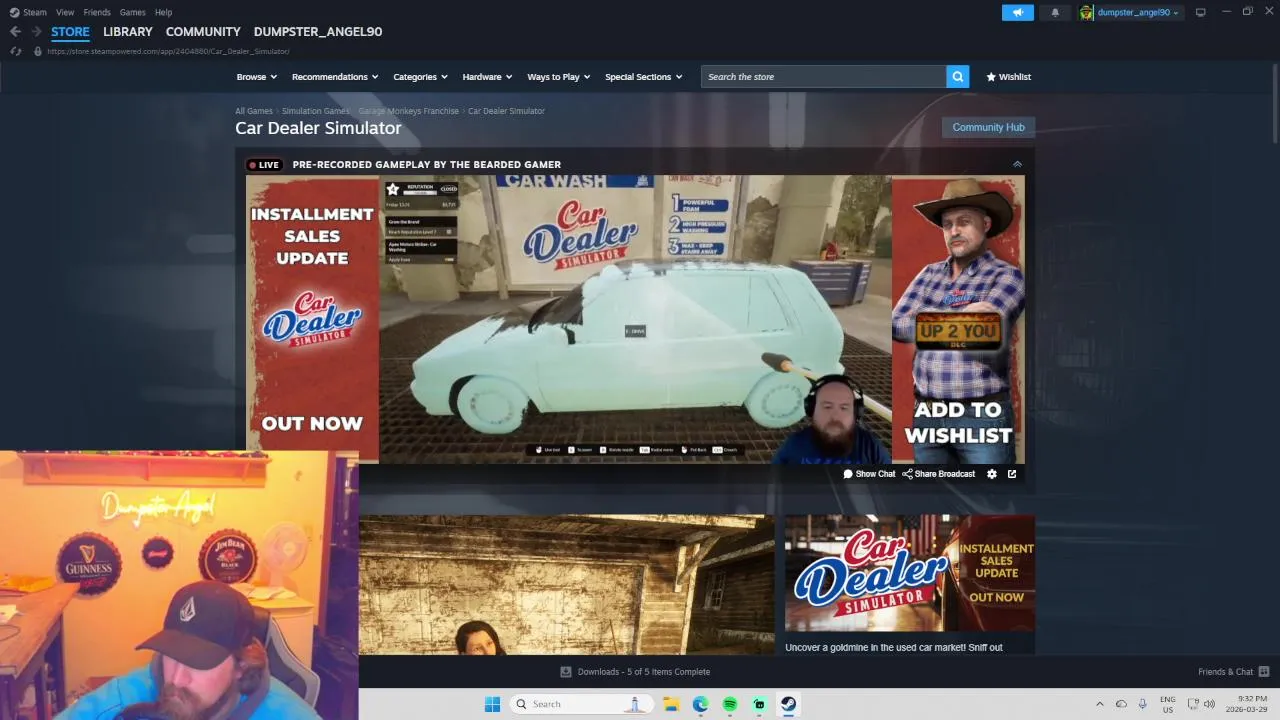Switch to the STORE tab
Viewport: 1280px width, 720px height.
point(70,32)
